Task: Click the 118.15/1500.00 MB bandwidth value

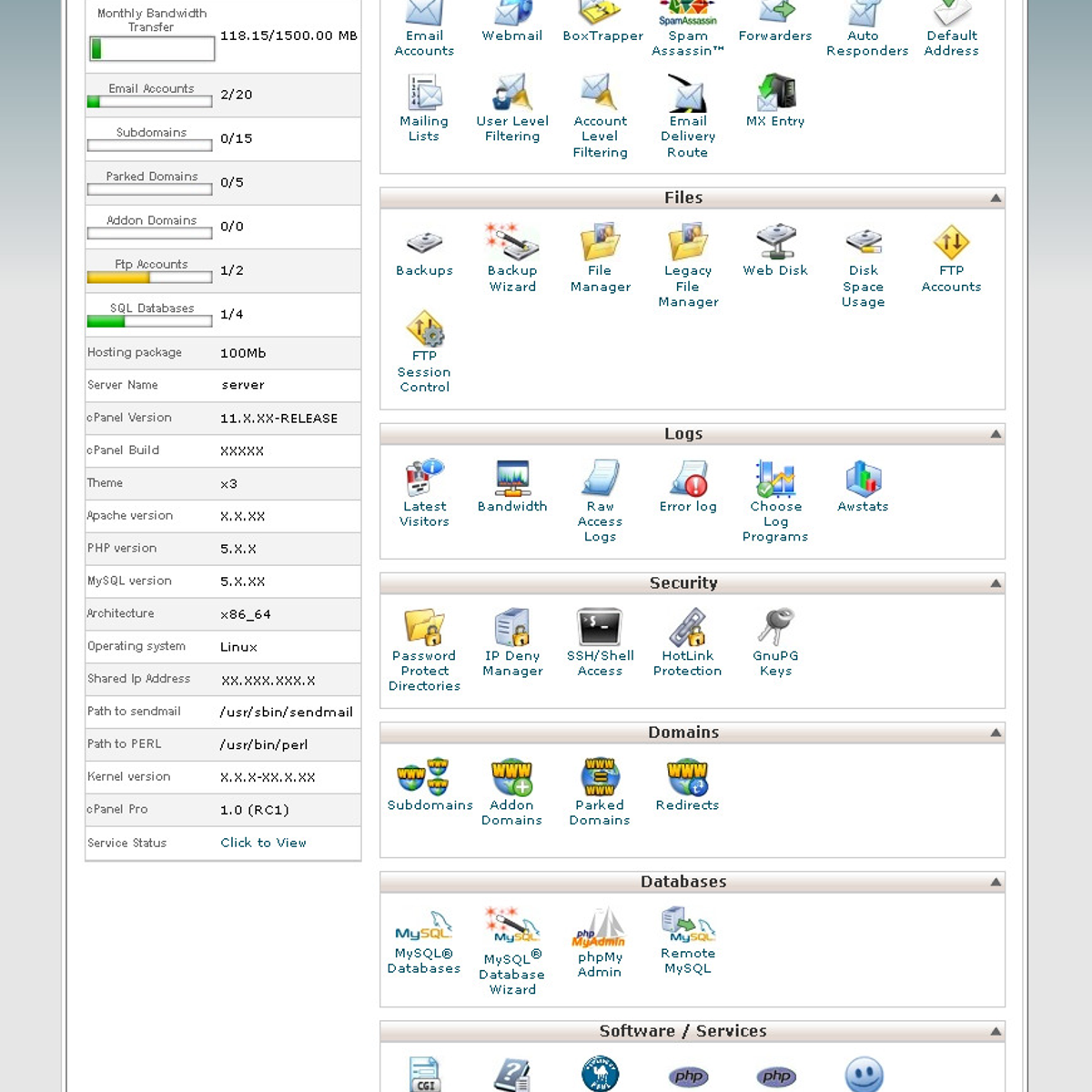Action: 288,35
